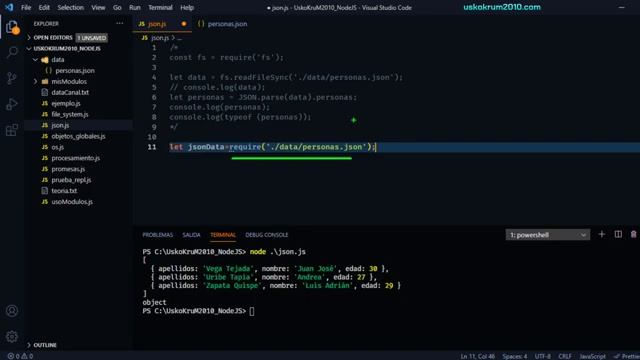640x360 pixels.
Task: Click the 1 UNSAVED badge
Action: click(92, 38)
